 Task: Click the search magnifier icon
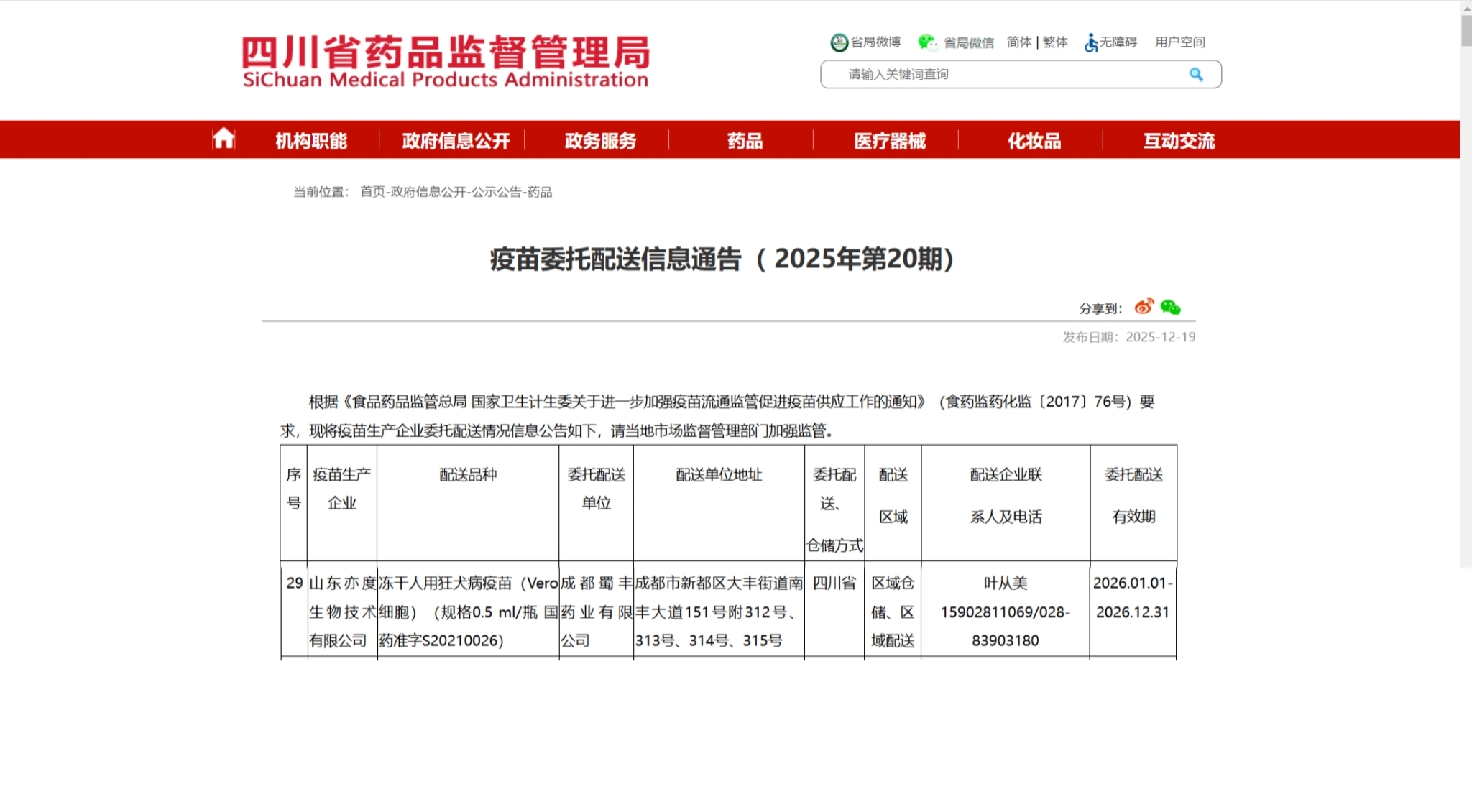pyautogui.click(x=1196, y=75)
